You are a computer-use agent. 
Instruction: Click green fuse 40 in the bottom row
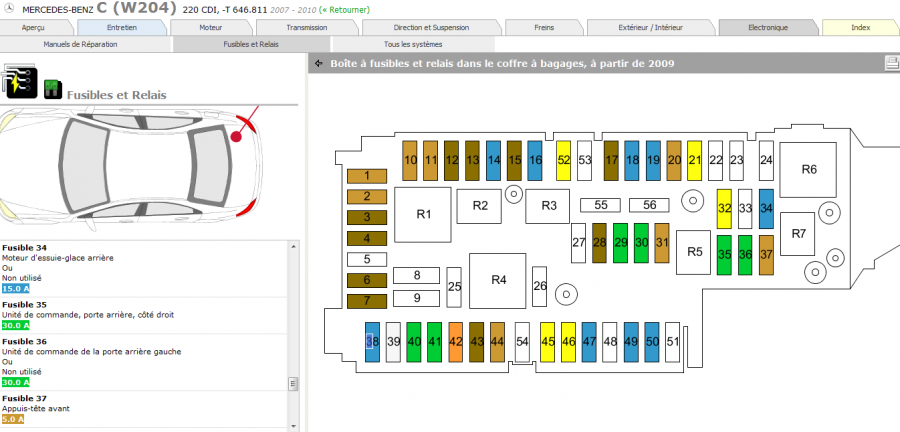tap(414, 342)
